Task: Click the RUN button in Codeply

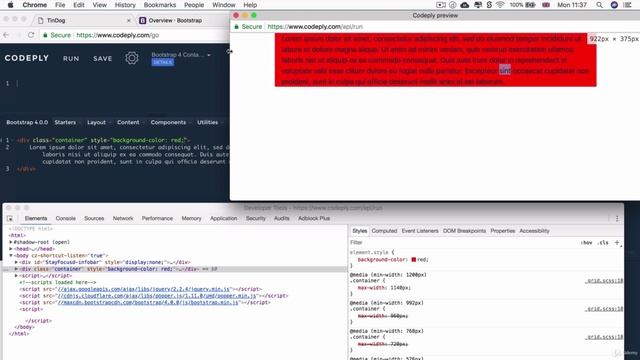Action: click(x=71, y=59)
